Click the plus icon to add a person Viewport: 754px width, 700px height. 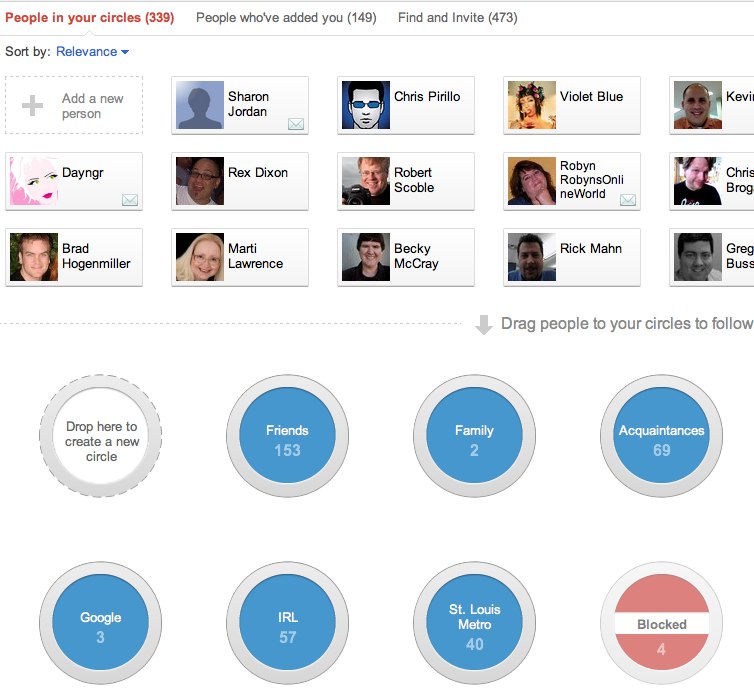click(33, 106)
